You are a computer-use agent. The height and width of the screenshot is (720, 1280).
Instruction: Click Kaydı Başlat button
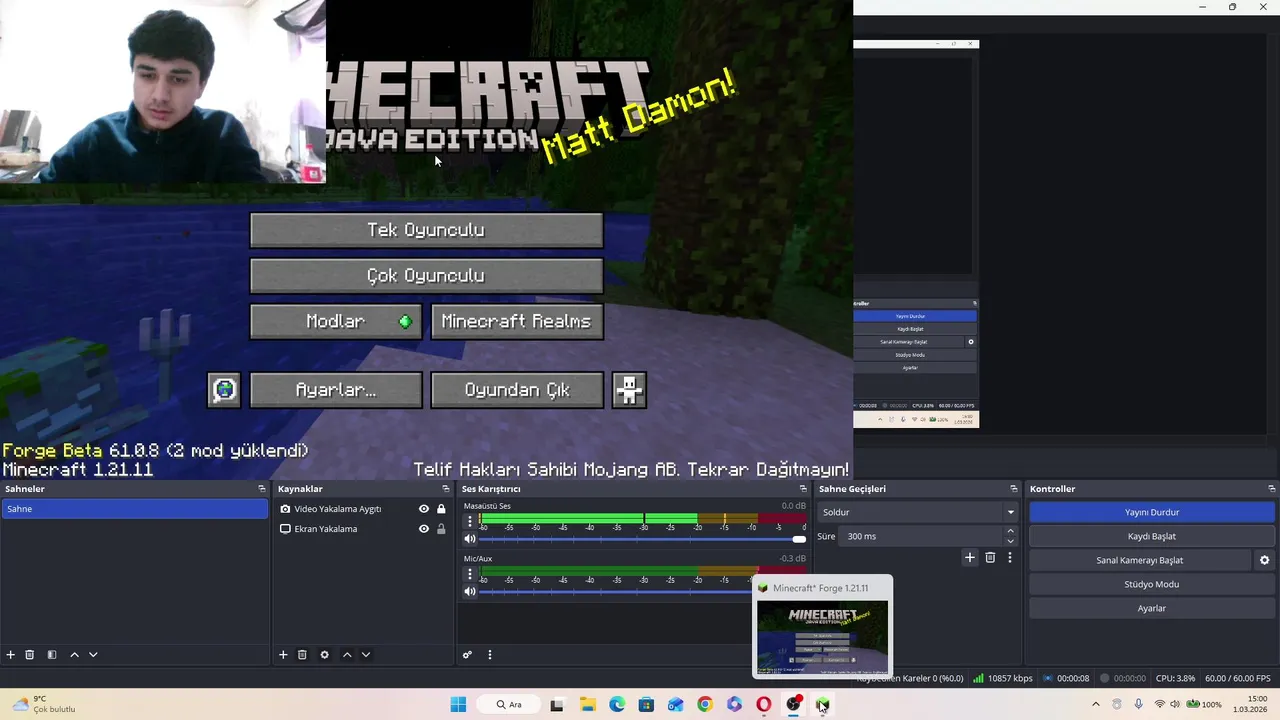click(1152, 536)
